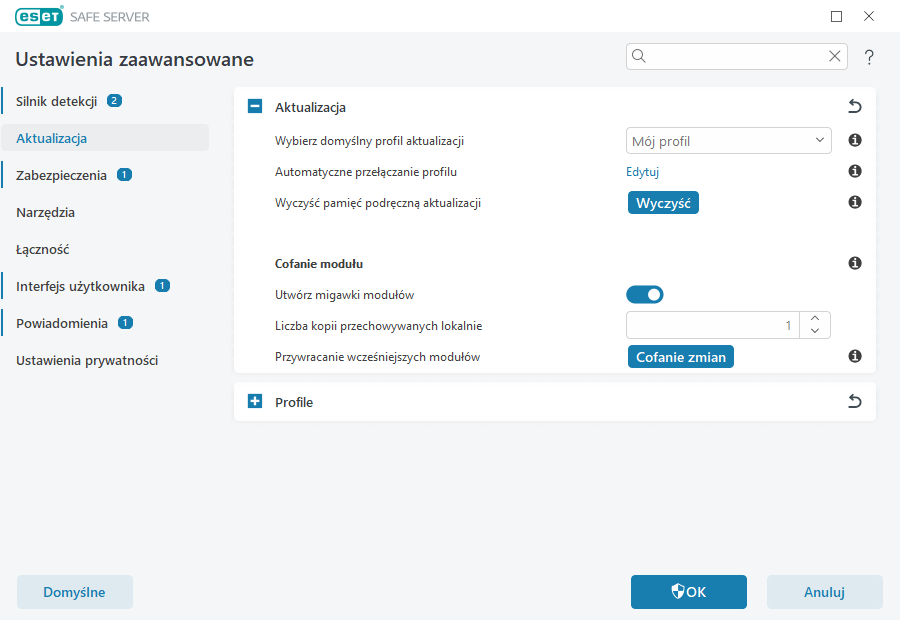Click the magnifier icon in the search box
The width and height of the screenshot is (900, 620).
(639, 56)
